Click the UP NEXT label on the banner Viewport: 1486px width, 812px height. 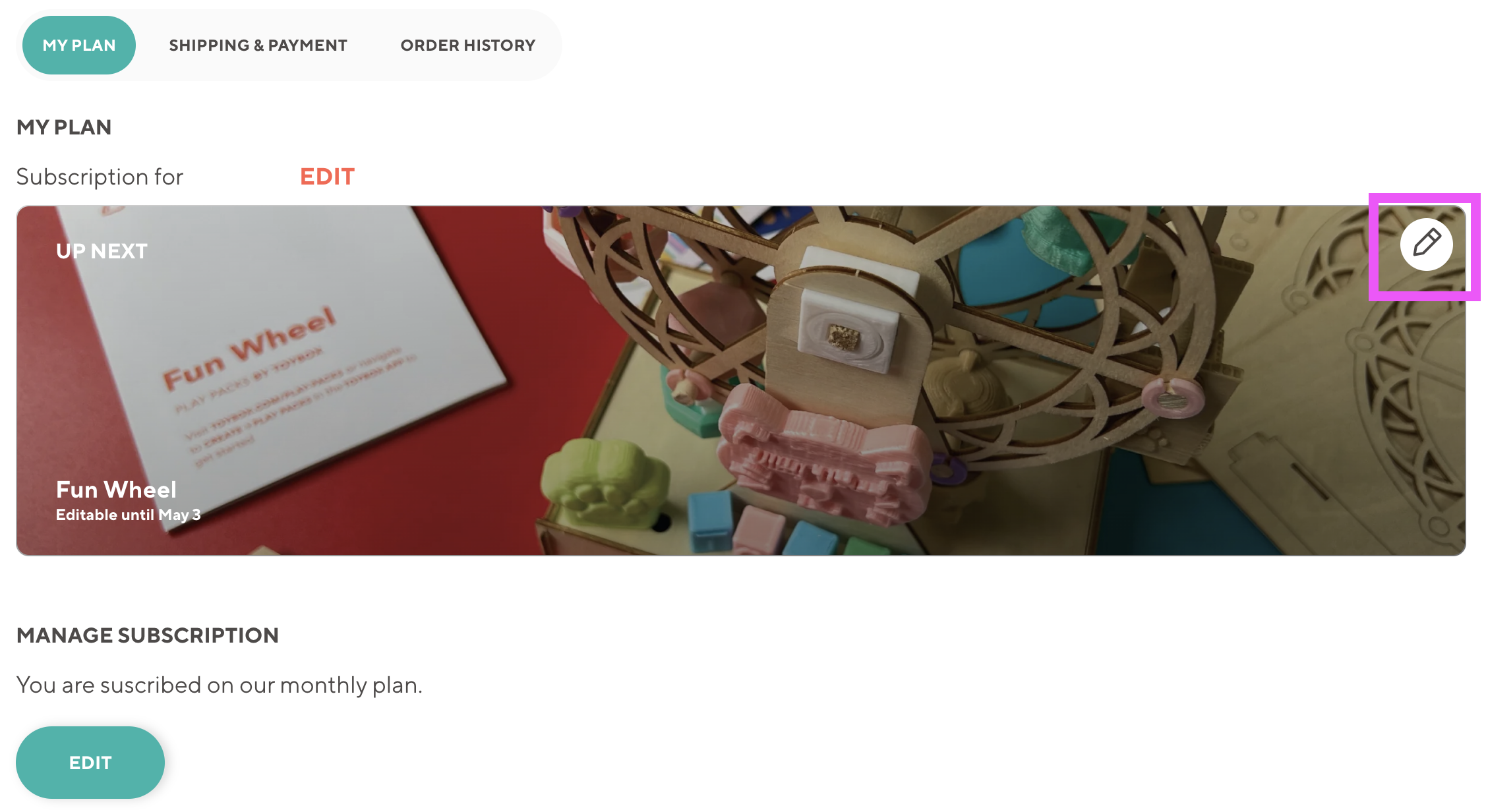102,251
